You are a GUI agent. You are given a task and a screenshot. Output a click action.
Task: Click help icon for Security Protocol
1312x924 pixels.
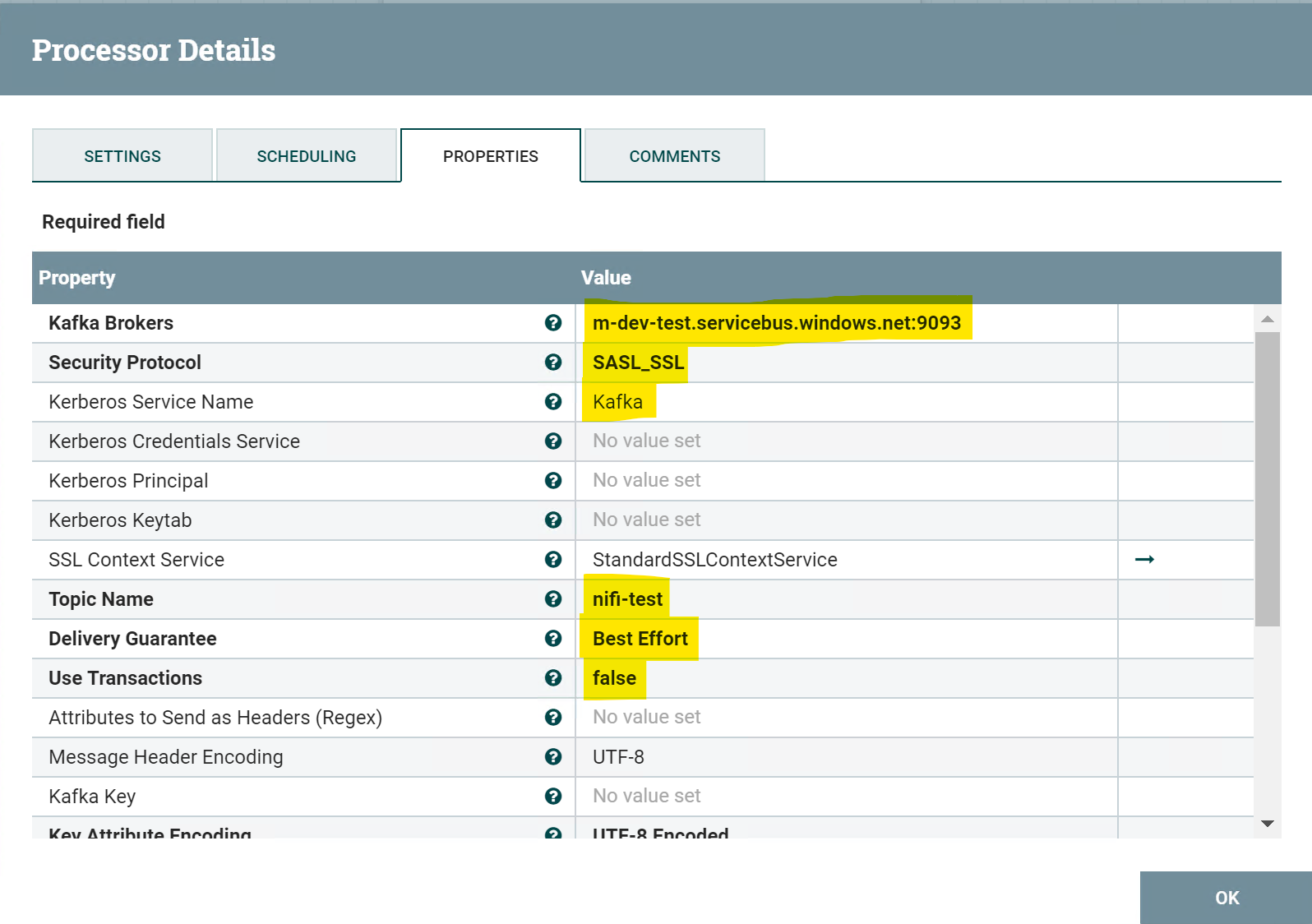[553, 363]
